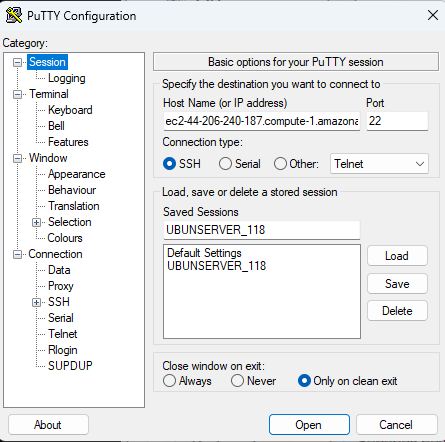Image resolution: width=445 pixels, height=442 pixels.
Task: Open the Rlogin settings category
Action: [x=63, y=350]
